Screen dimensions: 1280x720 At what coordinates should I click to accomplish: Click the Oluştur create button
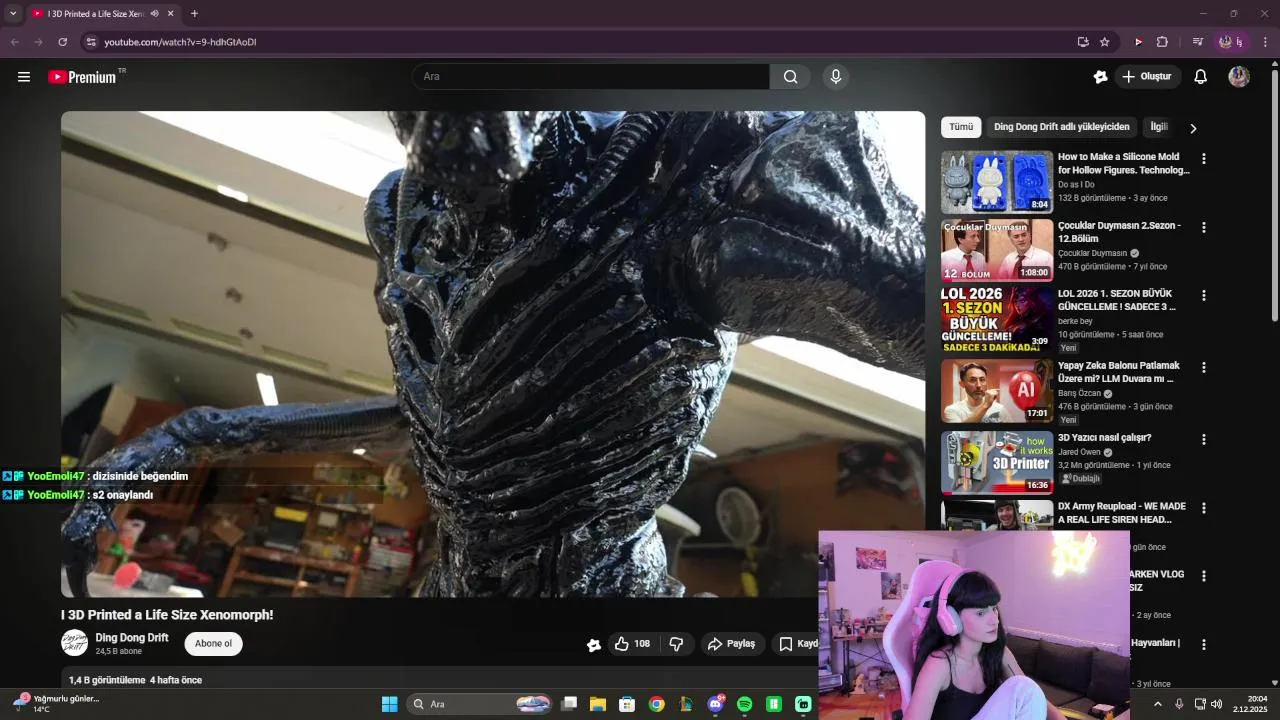[1148, 77]
